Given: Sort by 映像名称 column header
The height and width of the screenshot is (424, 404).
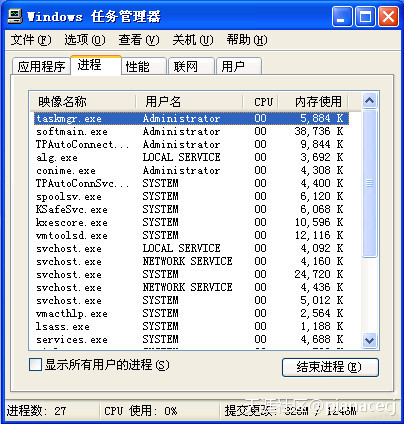Looking at the screenshot, I should pyautogui.click(x=83, y=101).
